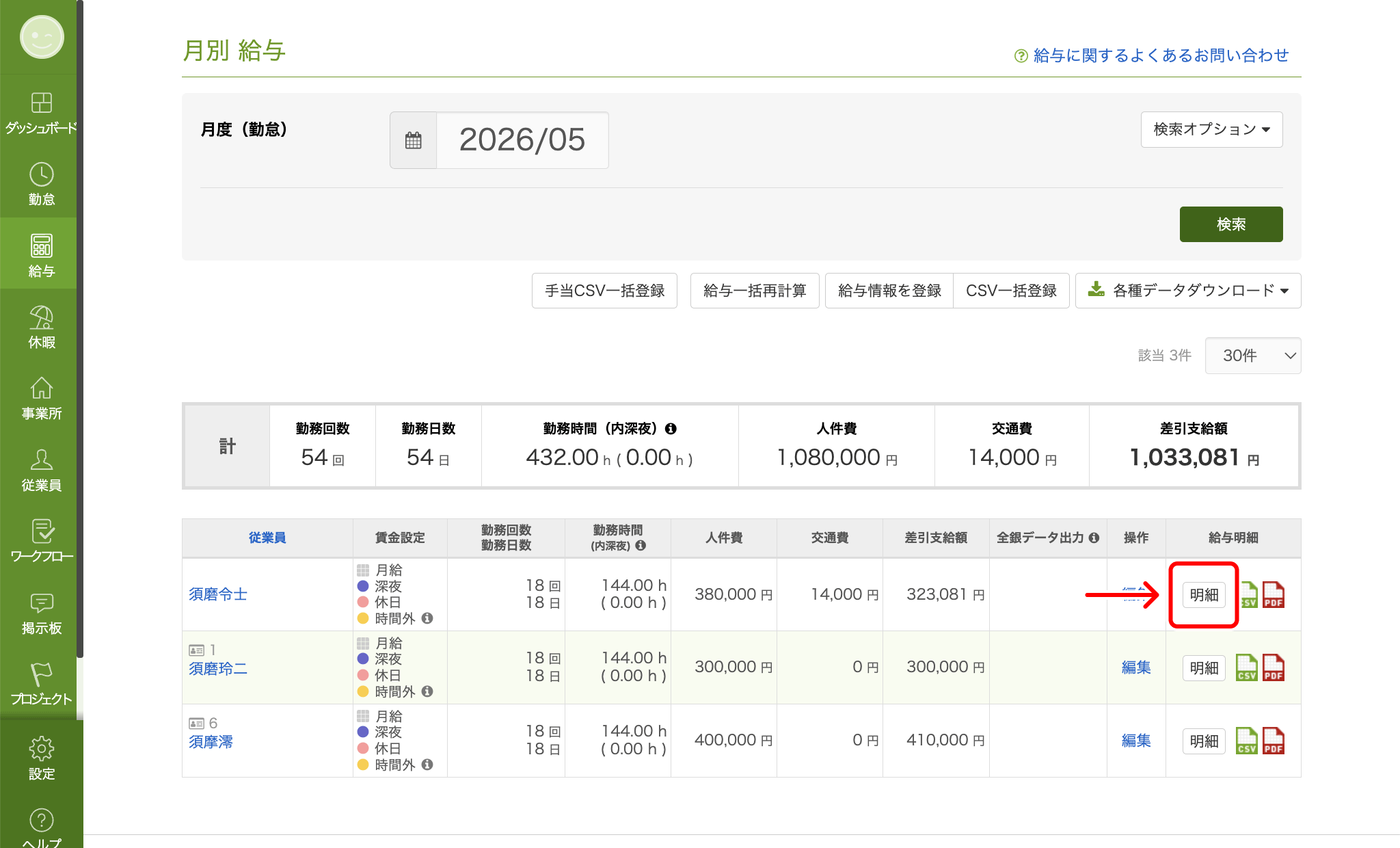Click the smiley logo at sidebar top

click(41, 37)
